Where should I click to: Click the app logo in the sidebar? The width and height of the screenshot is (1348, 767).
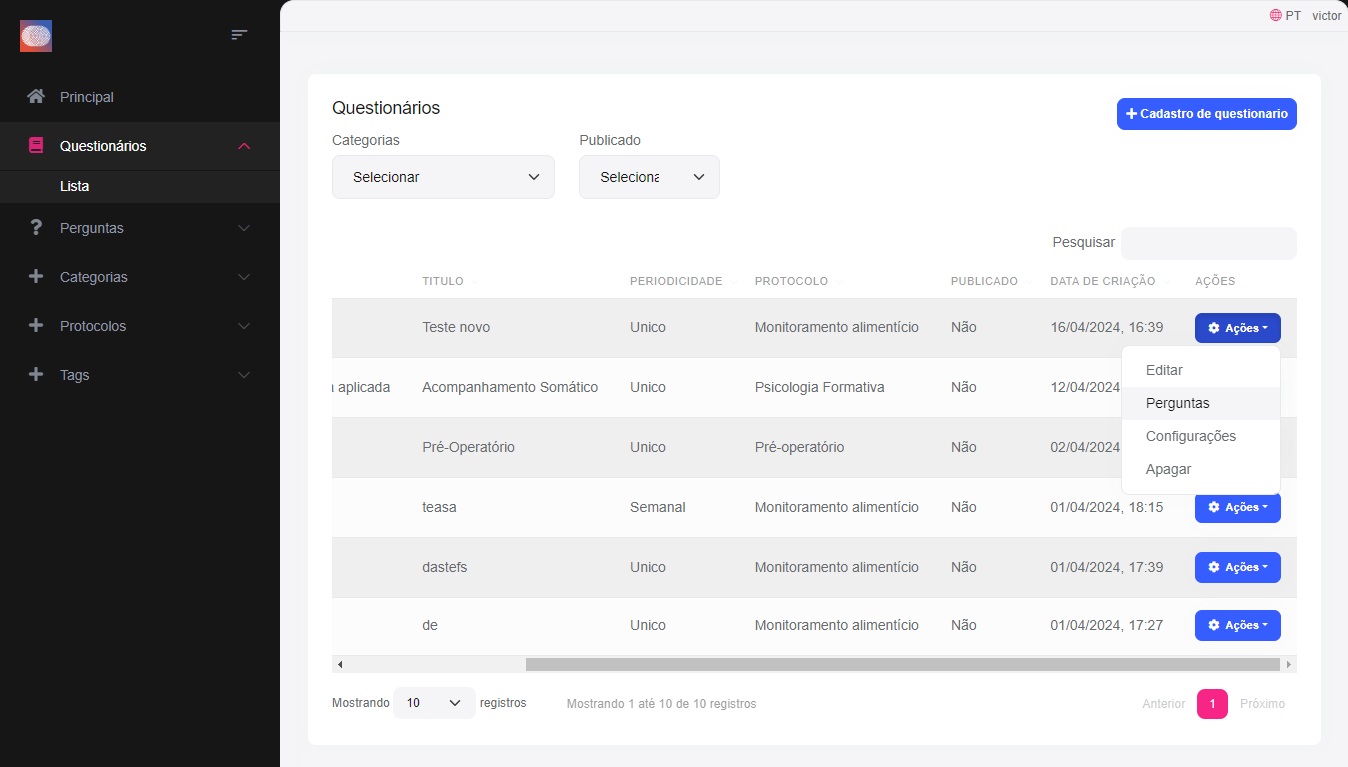[36, 37]
